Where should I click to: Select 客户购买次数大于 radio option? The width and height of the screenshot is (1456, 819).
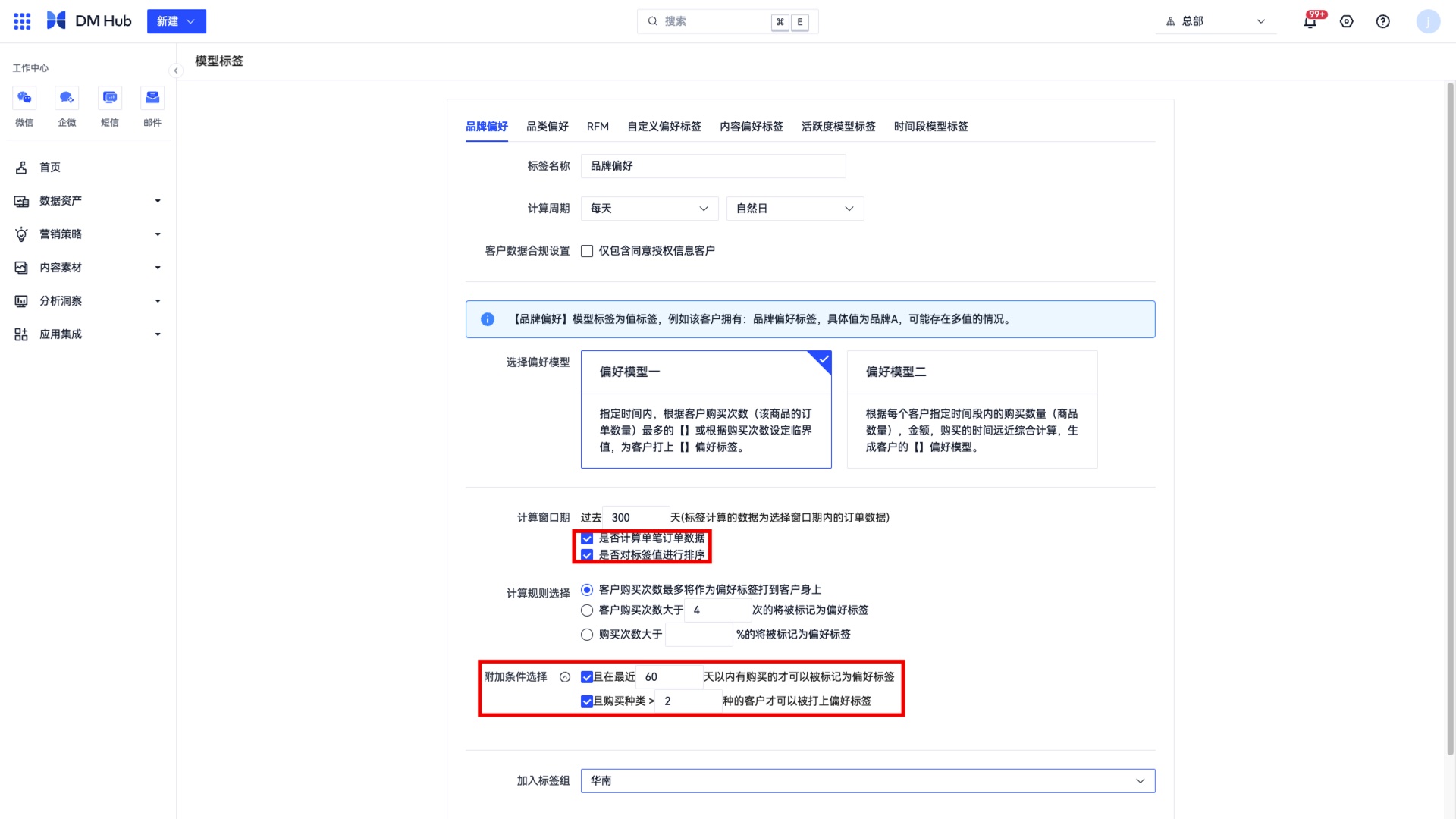coord(587,610)
